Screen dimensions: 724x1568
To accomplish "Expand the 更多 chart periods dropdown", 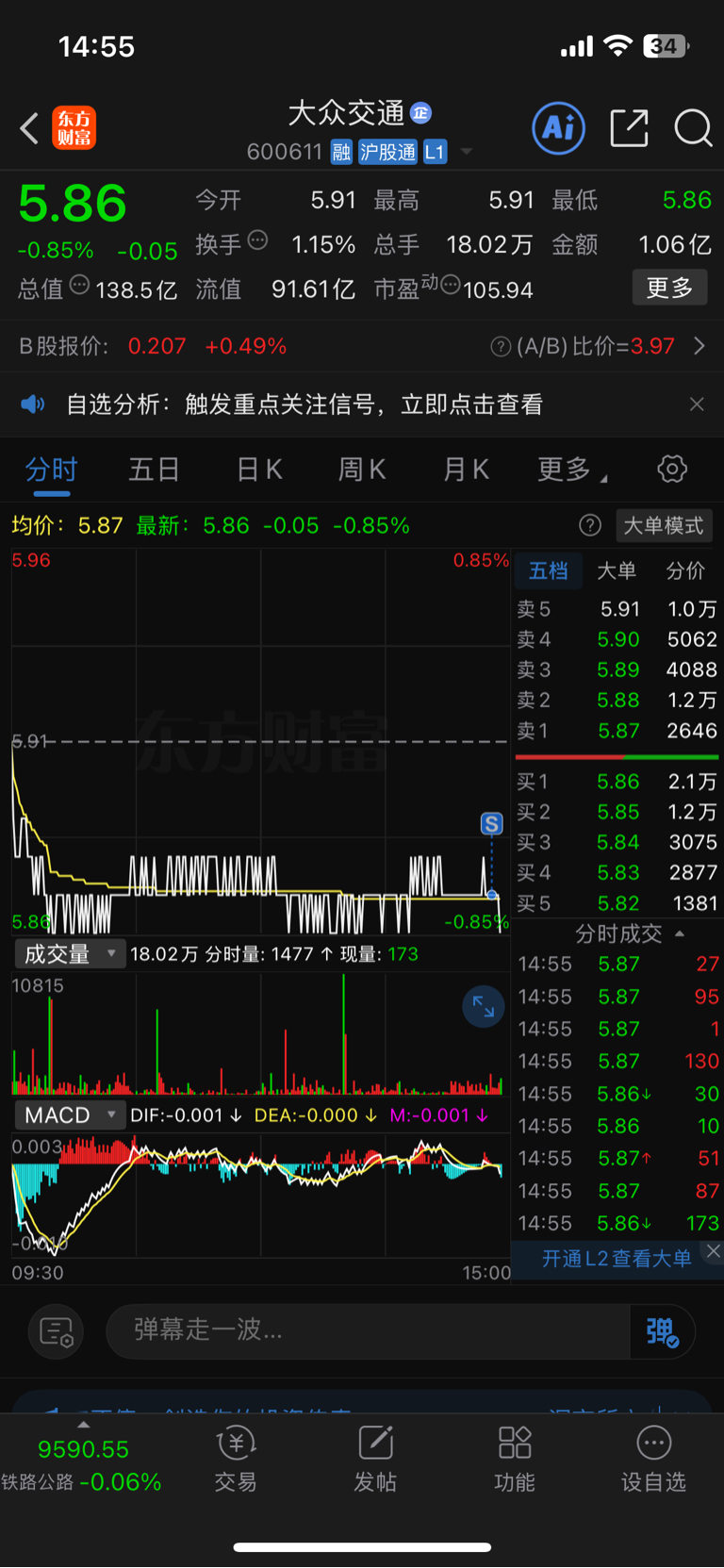I will click(571, 470).
